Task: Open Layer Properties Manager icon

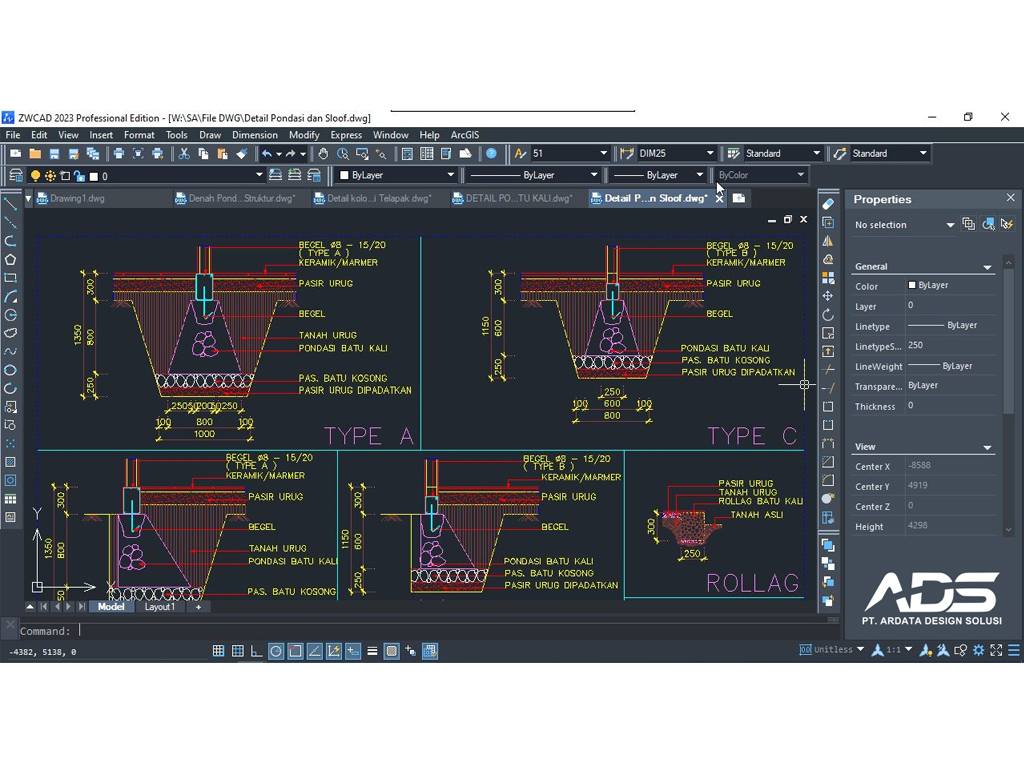Action: pos(16,176)
